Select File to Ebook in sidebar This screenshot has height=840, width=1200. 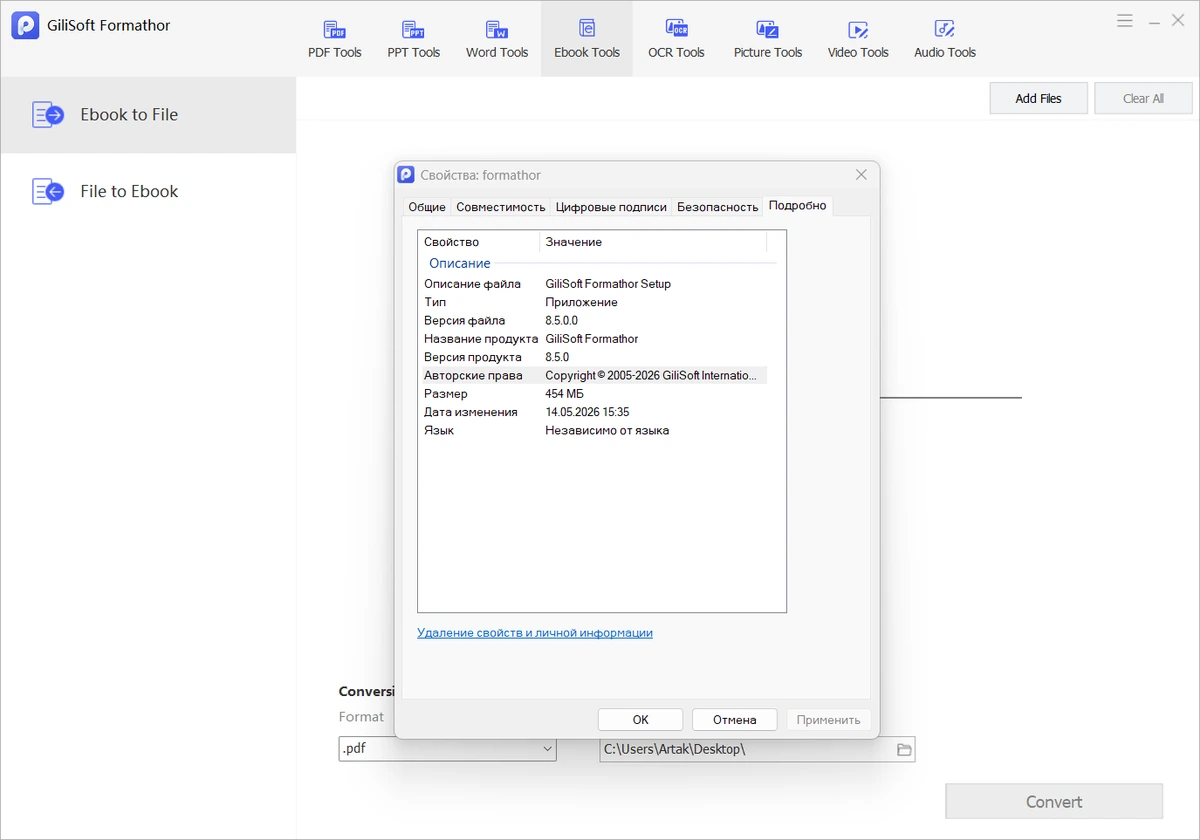tap(148, 191)
